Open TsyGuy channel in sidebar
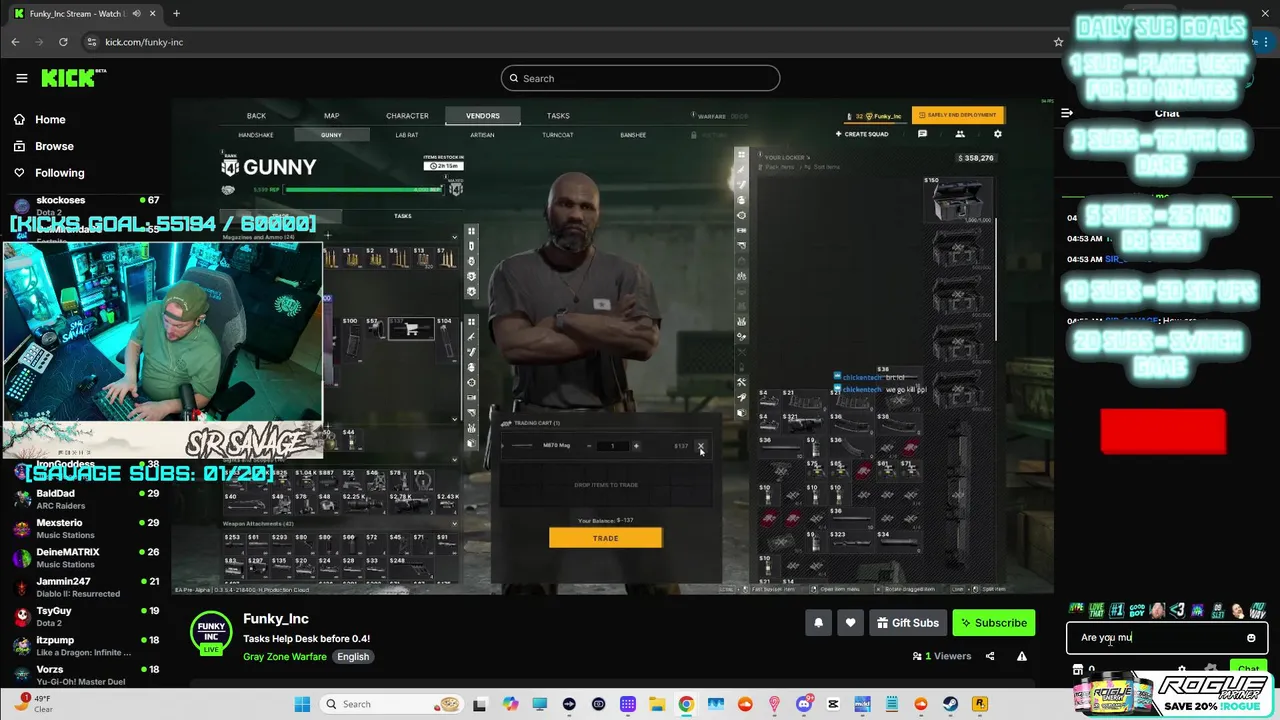 [85, 616]
